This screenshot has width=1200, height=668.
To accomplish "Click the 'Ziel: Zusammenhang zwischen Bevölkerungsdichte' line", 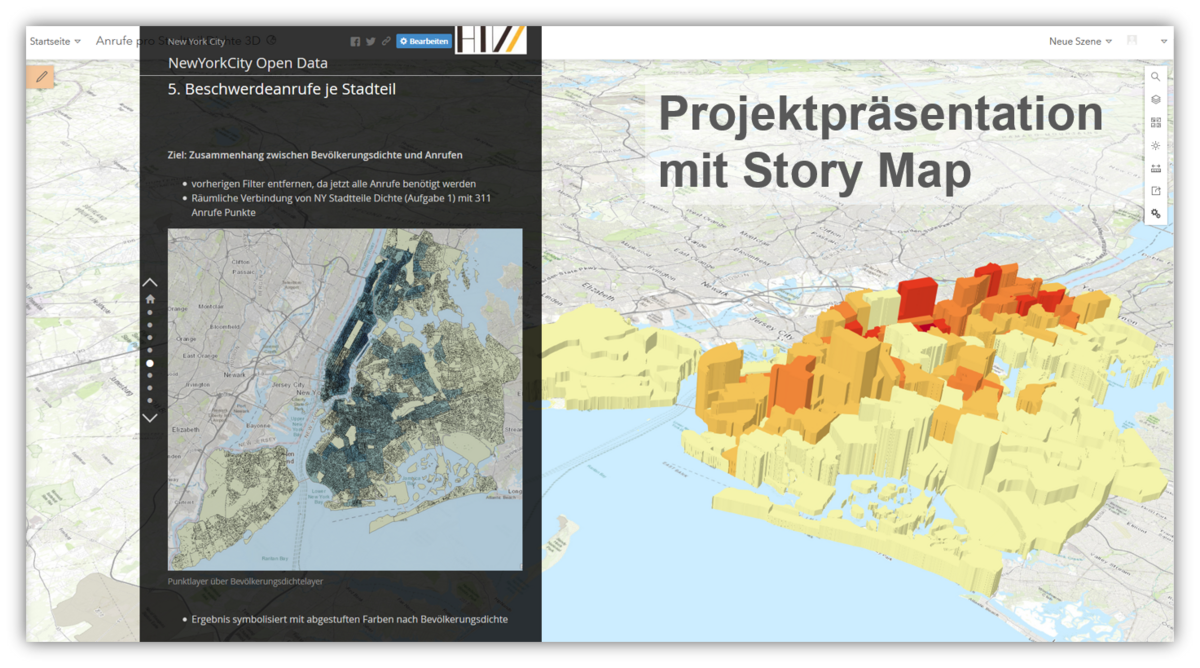I will 315,155.
